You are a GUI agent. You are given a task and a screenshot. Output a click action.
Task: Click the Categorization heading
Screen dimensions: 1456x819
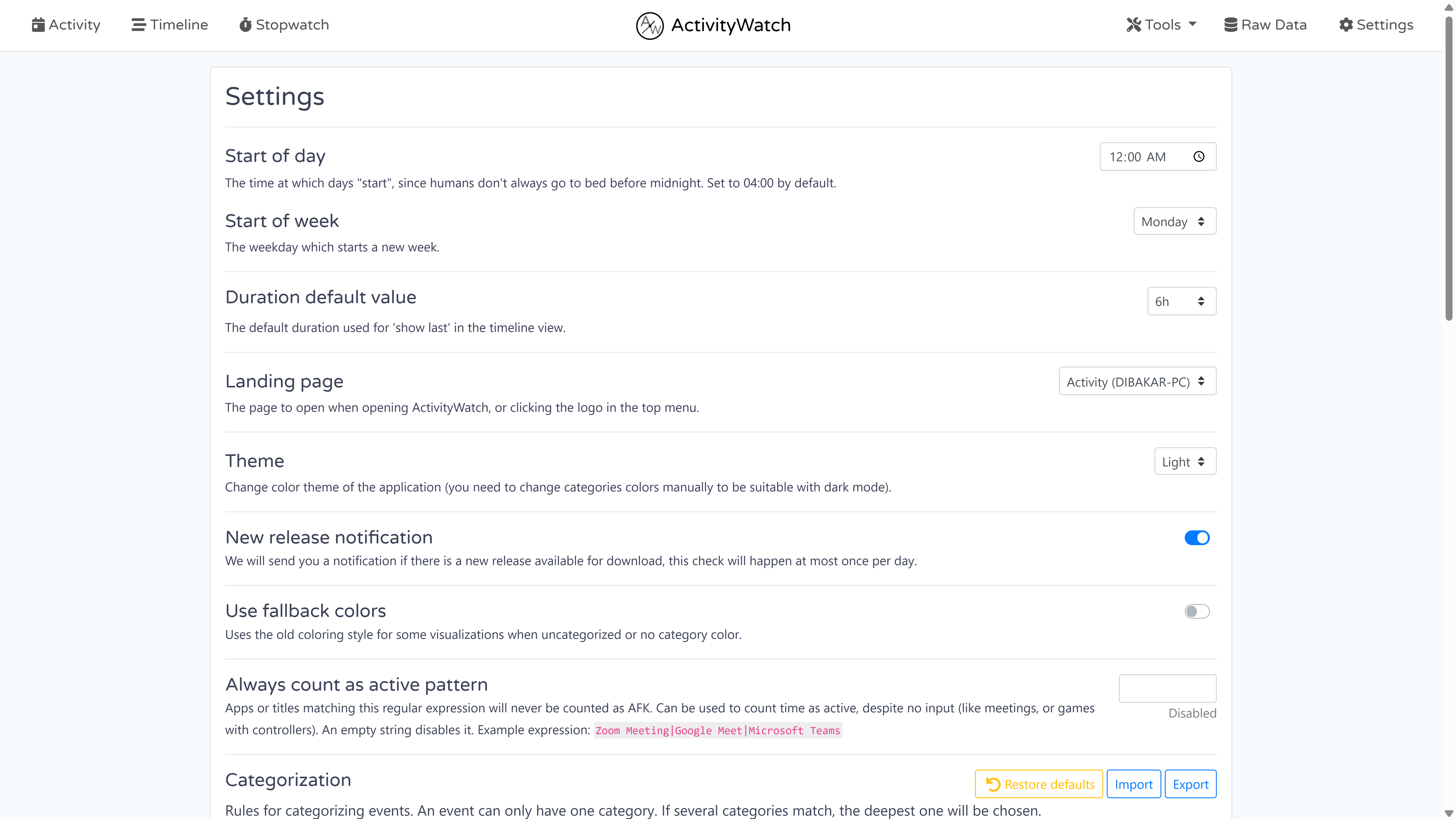288,780
